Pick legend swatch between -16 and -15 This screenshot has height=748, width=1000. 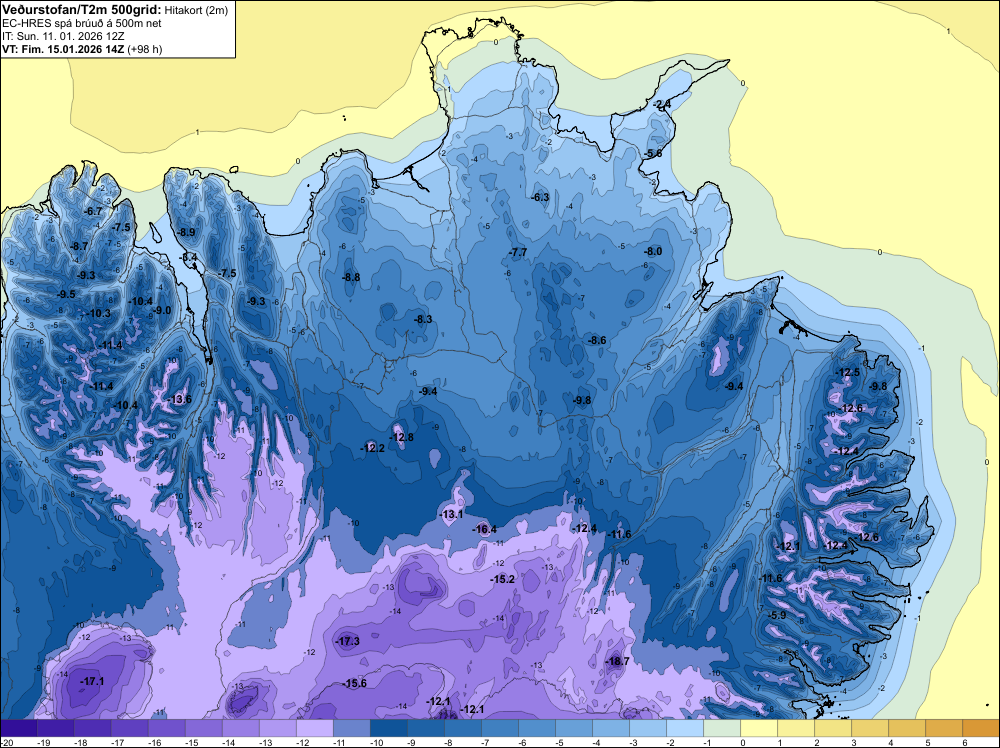click(167, 728)
